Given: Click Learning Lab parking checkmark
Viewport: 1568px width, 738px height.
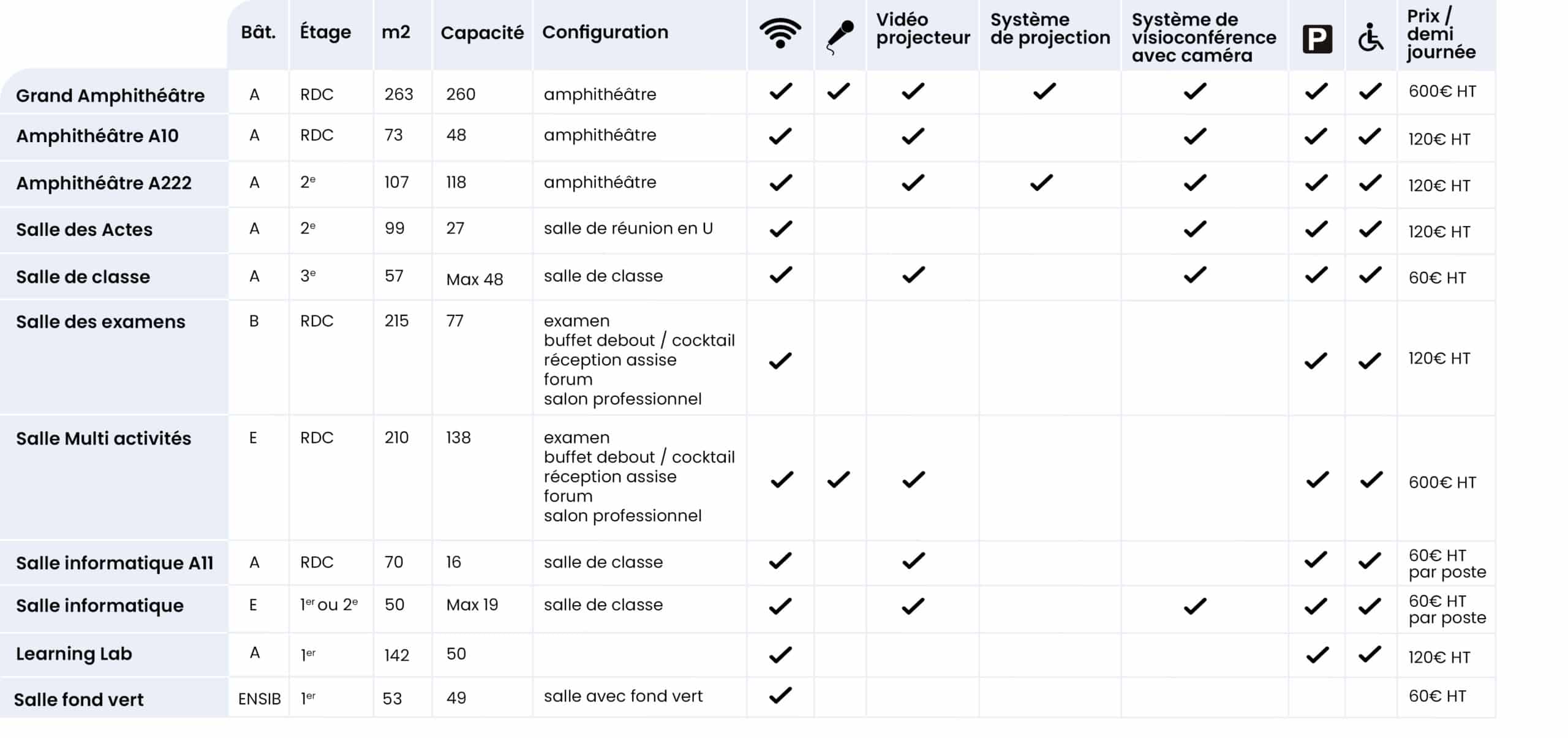Looking at the screenshot, I should tap(1317, 655).
